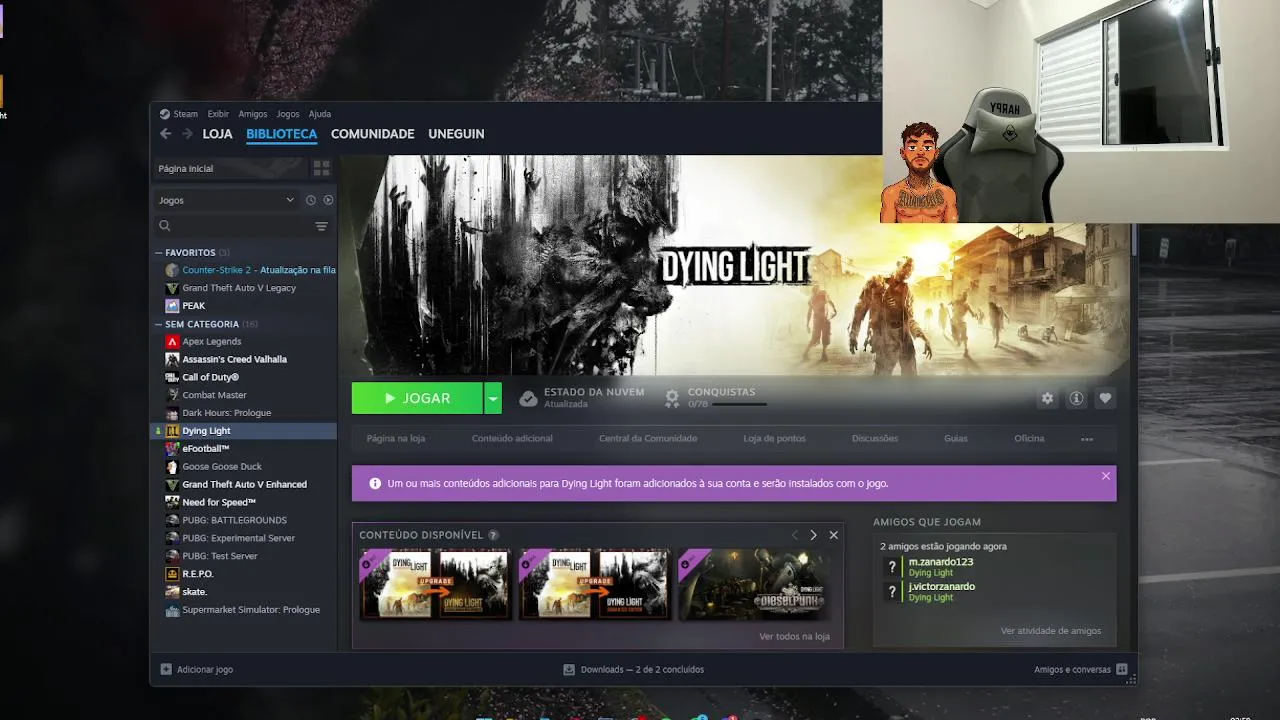This screenshot has height=720, width=1280.
Task: Open the UNEGUIN profile tab
Action: [456, 134]
